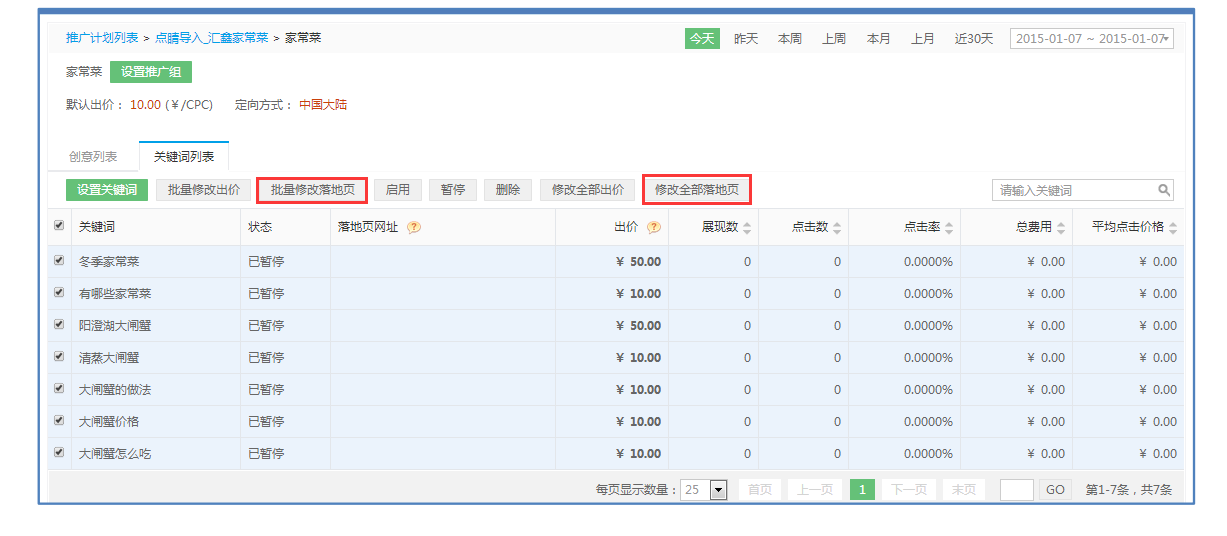Focus the 请输入关键词 search field
The image size is (1227, 536).
tap(1075, 190)
